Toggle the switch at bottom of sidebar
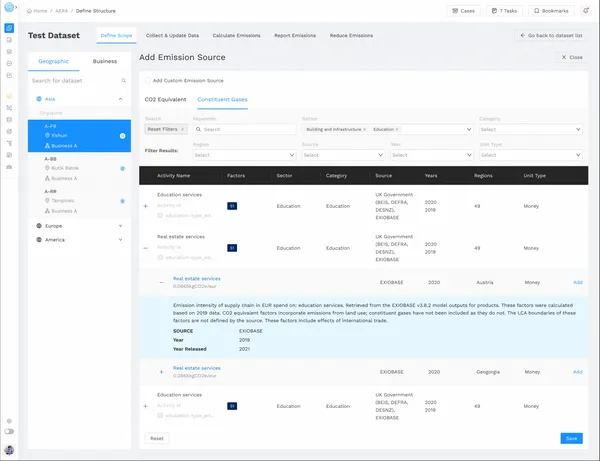 (9, 432)
